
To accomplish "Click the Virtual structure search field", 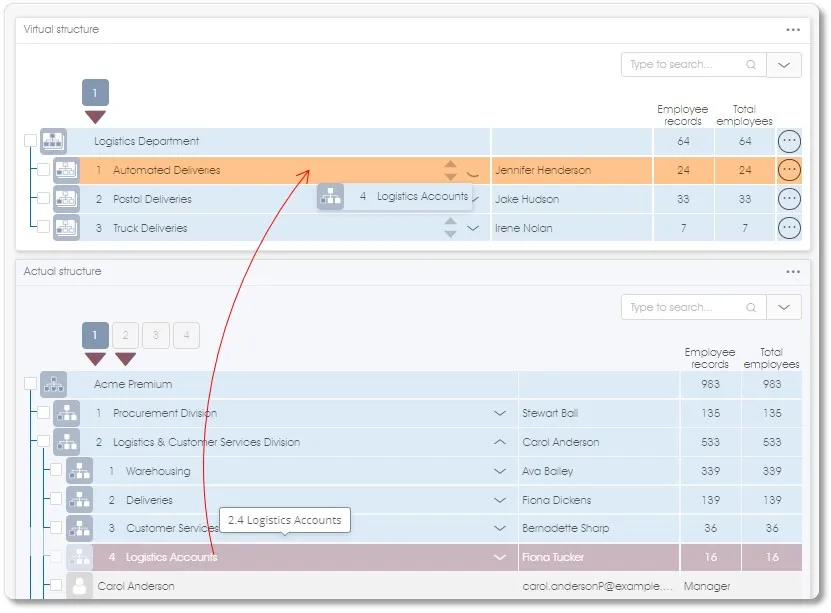I will tap(685, 65).
